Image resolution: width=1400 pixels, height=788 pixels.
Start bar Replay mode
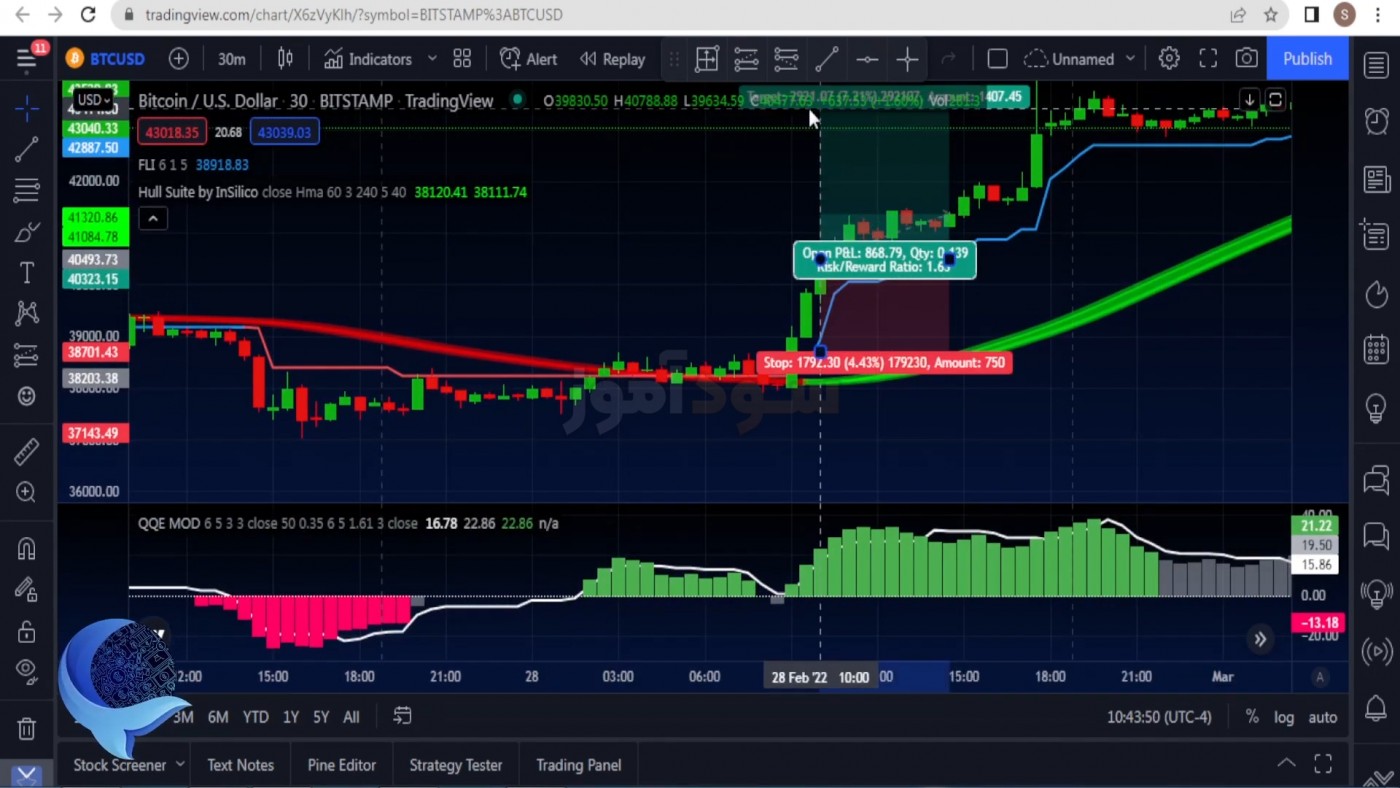[612, 59]
